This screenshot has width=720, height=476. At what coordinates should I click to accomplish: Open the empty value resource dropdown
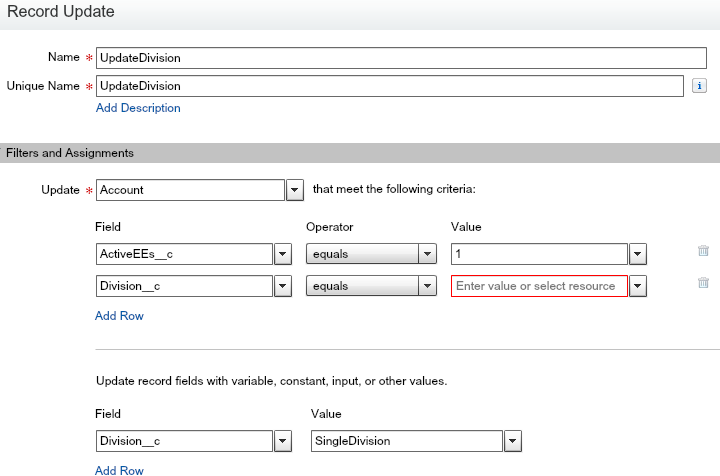(x=638, y=286)
